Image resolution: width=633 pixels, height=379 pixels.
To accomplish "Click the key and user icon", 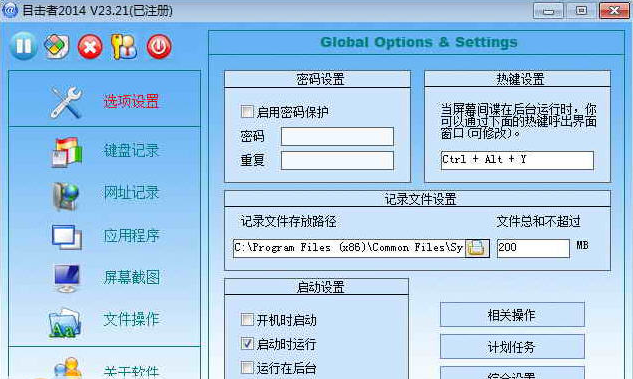I will [124, 47].
